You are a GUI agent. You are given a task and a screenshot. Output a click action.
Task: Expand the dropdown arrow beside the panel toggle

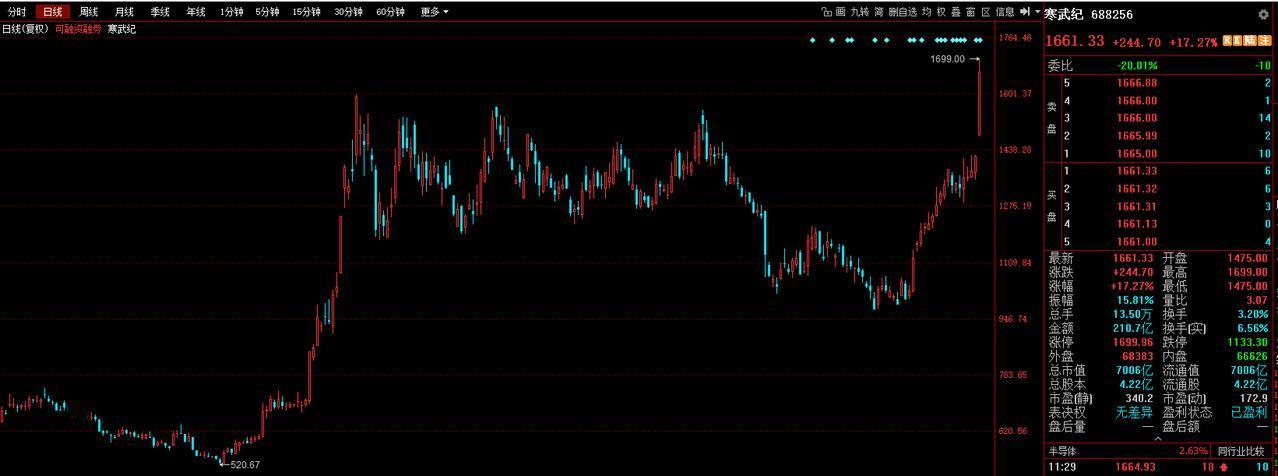1037,12
